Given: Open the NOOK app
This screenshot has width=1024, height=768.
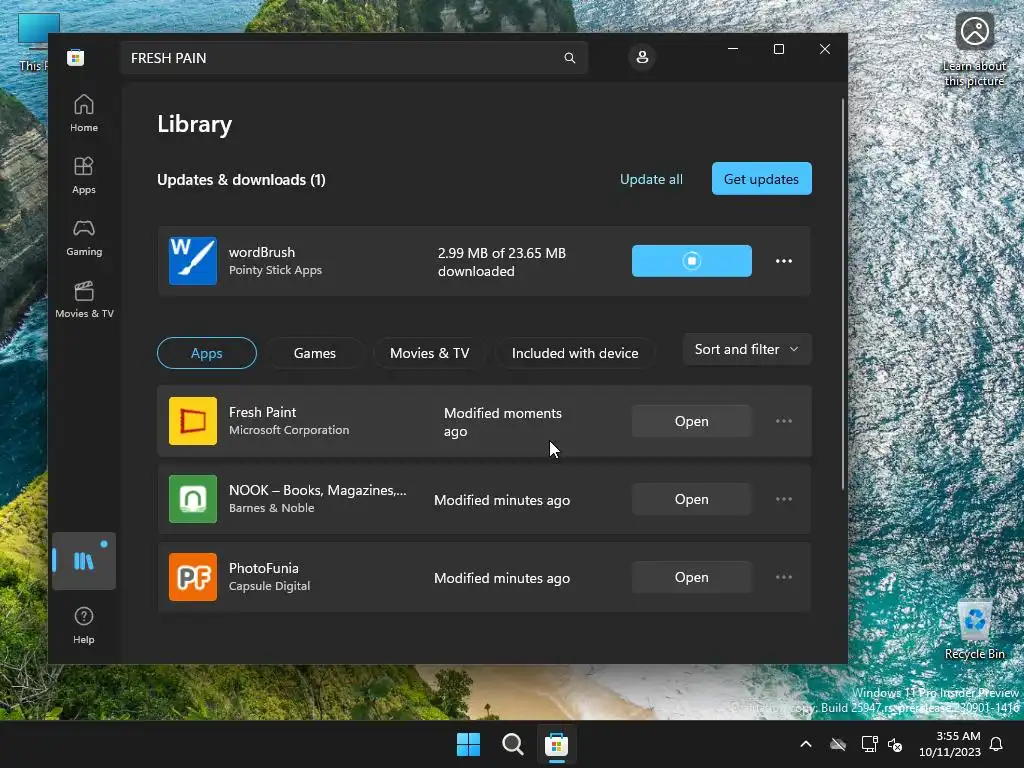Looking at the screenshot, I should pyautogui.click(x=692, y=499).
